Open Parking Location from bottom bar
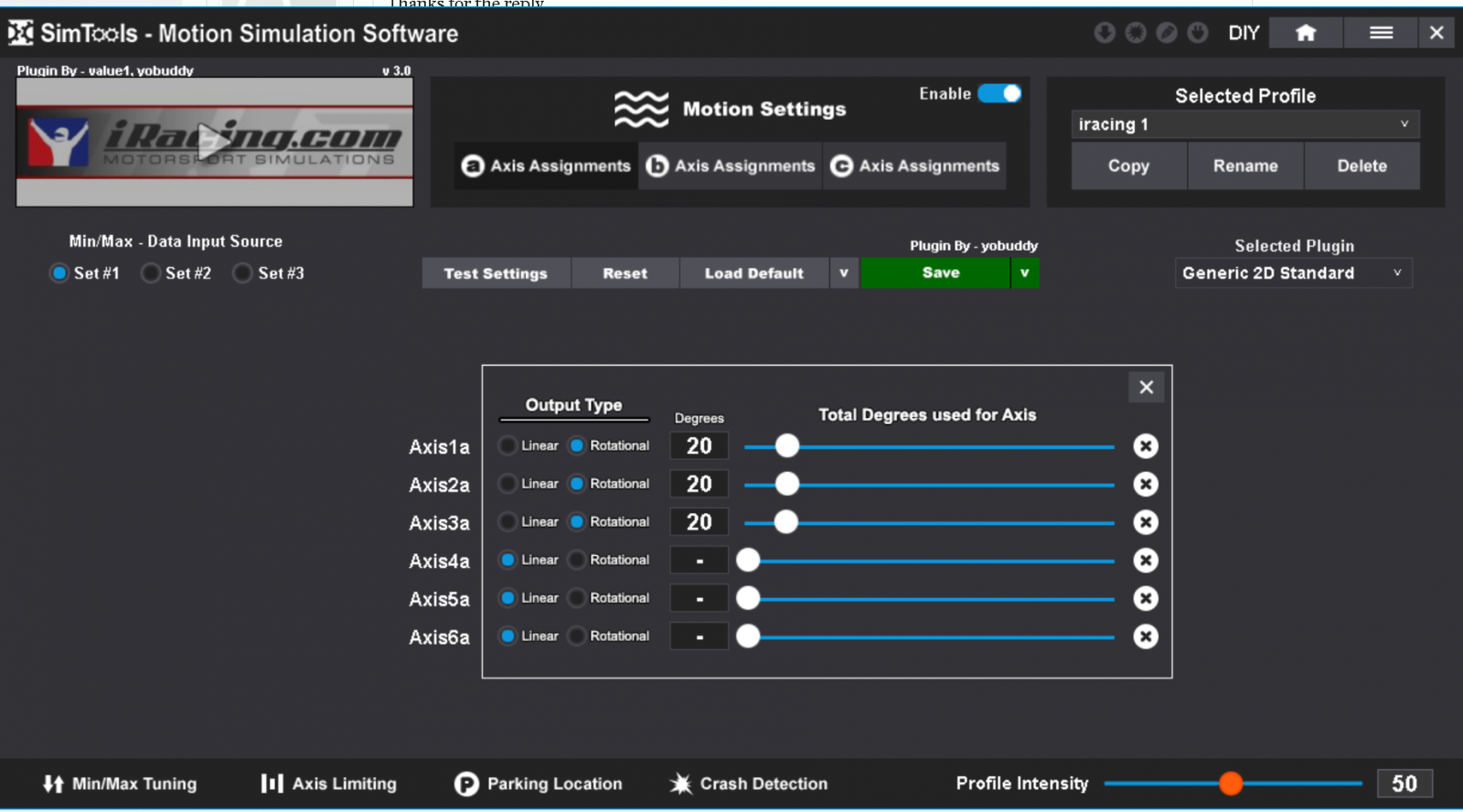Screen dimensions: 1463x812 pyautogui.click(x=539, y=784)
